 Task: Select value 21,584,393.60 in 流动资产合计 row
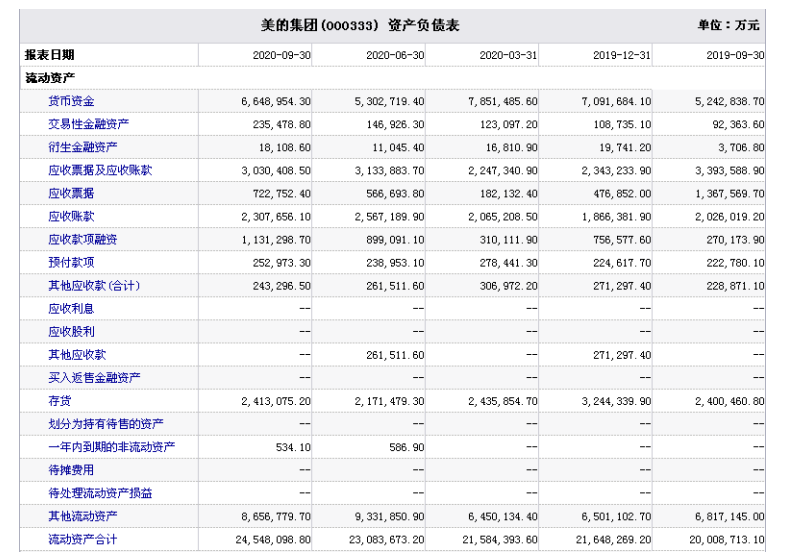(x=500, y=539)
